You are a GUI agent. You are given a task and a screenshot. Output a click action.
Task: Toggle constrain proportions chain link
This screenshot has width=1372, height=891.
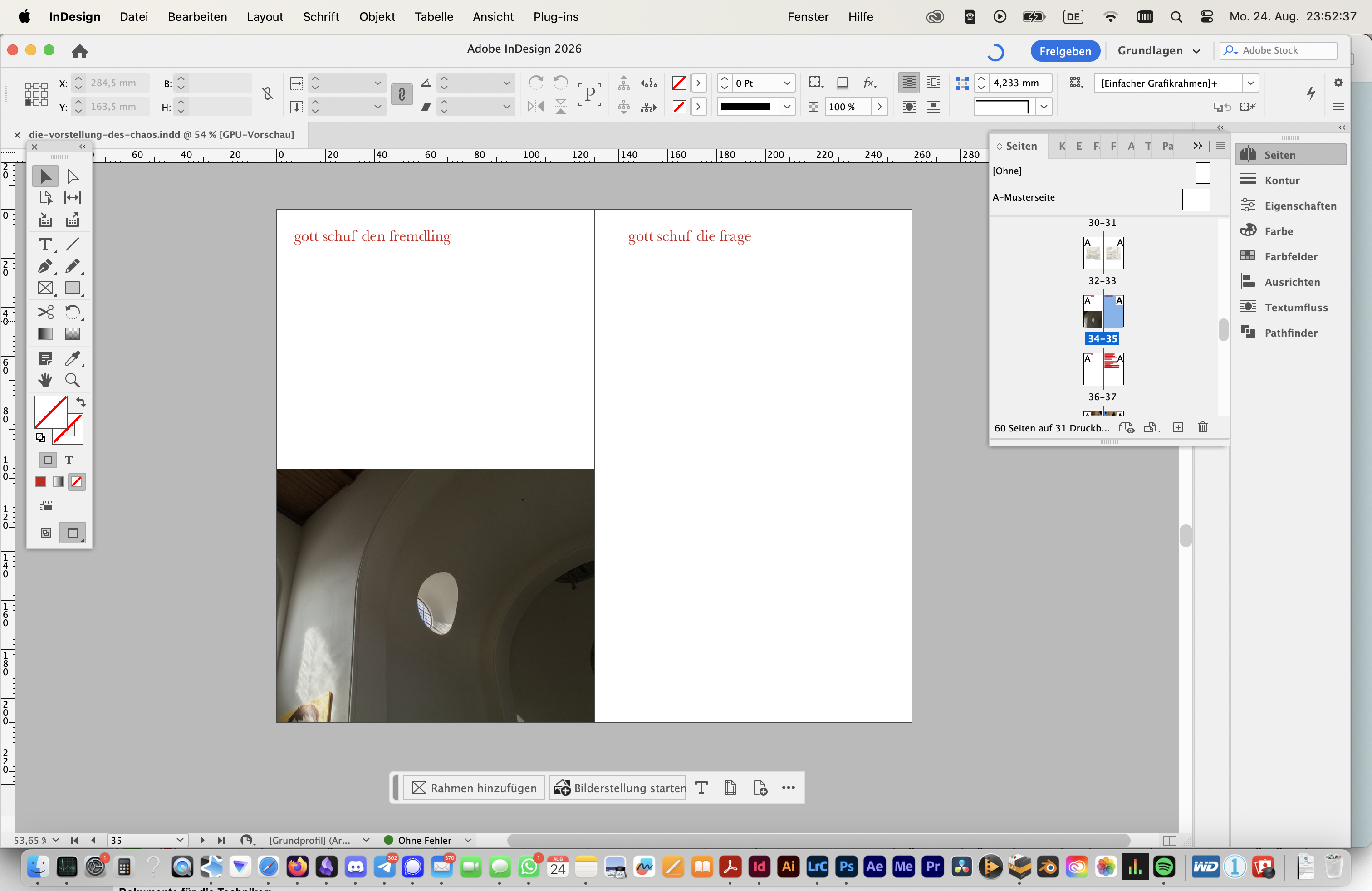tap(268, 94)
